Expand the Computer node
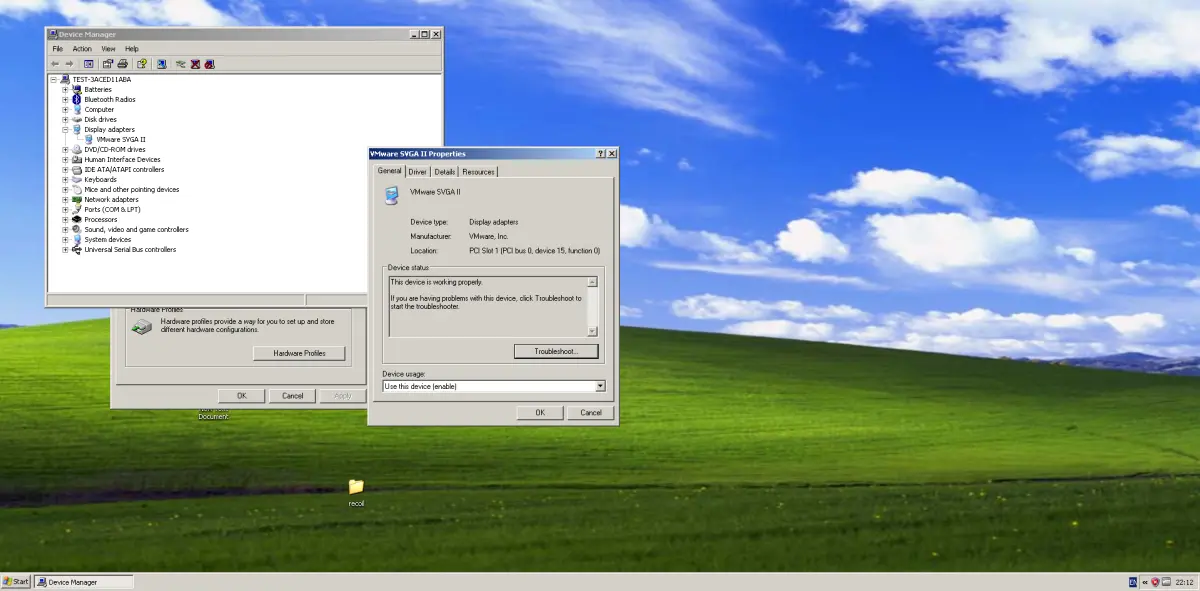Screen dimensions: 1200x591 66,109
